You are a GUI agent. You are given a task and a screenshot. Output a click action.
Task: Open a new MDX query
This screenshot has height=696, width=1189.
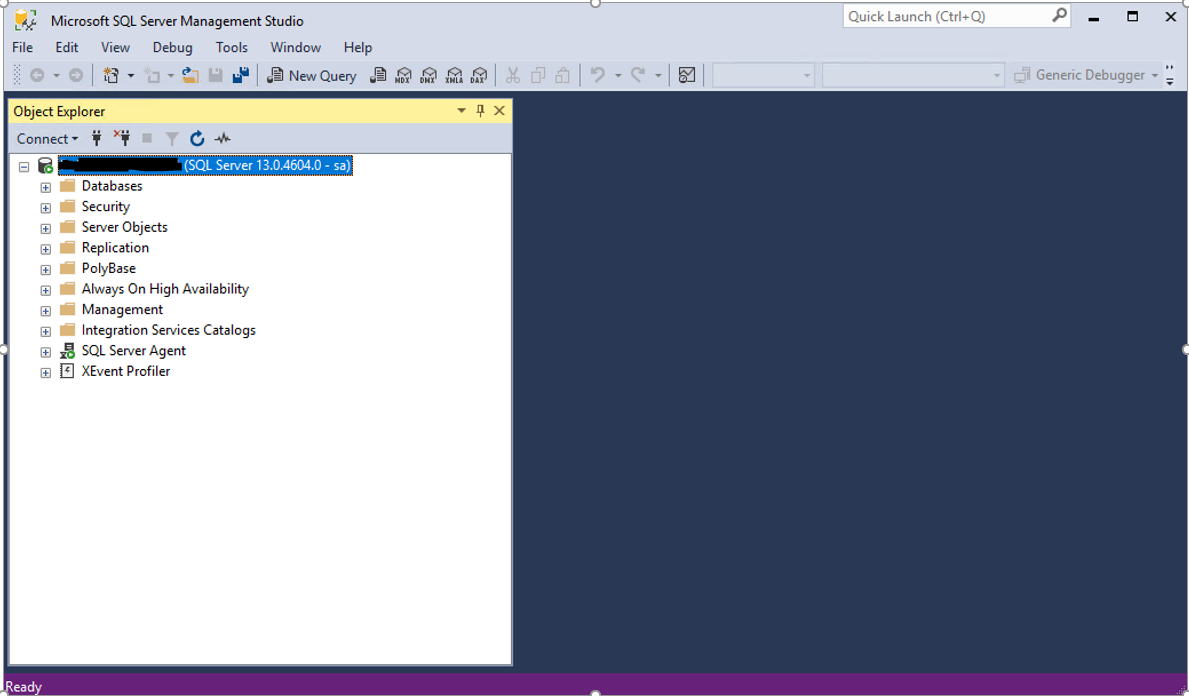(403, 75)
